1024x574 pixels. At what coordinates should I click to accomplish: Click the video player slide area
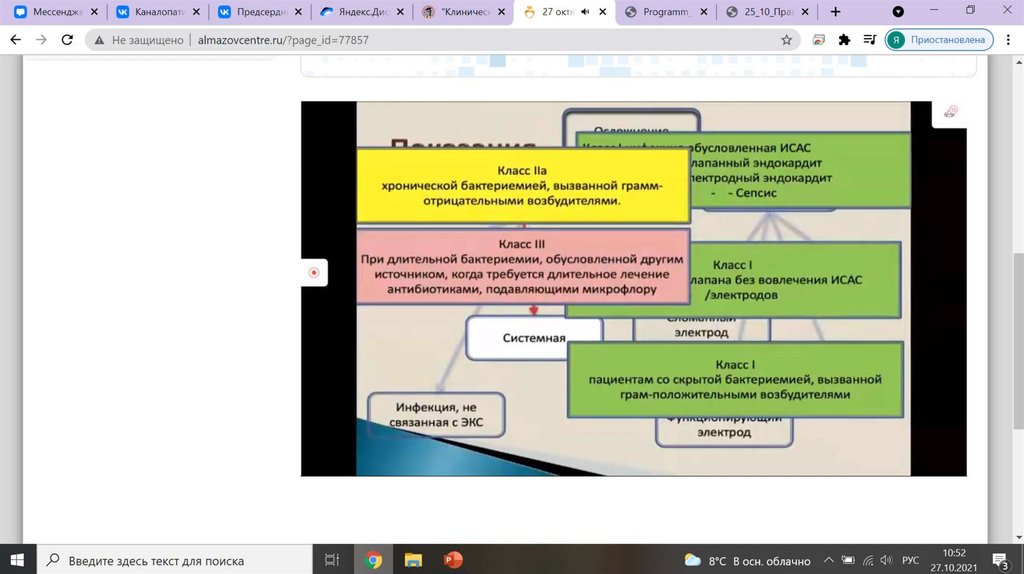[x=633, y=288]
